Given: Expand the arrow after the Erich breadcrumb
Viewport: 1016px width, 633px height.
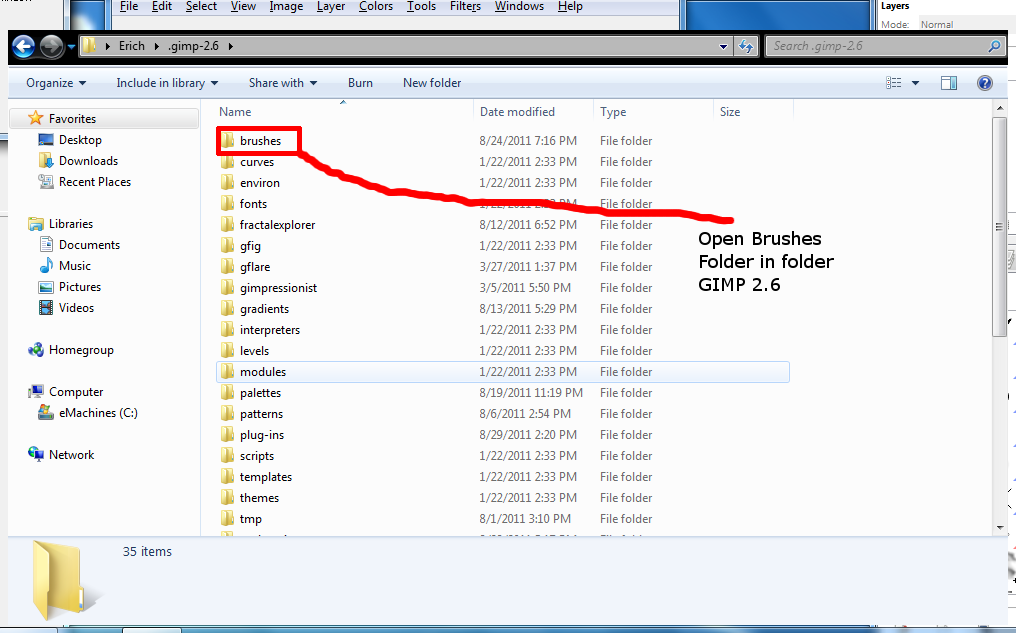Looking at the screenshot, I should click(157, 46).
